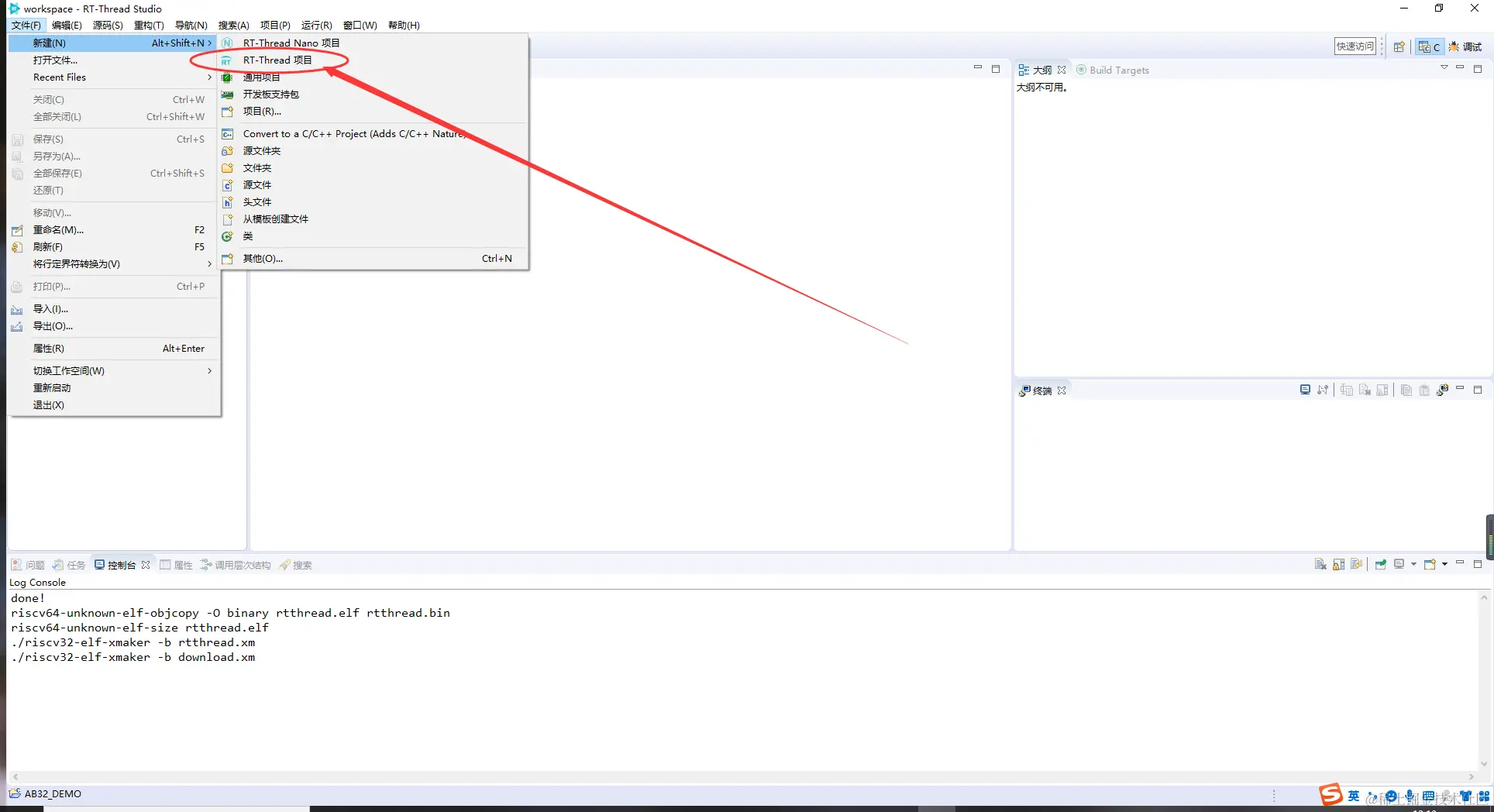The image size is (1494, 812).
Task: Switch to the Build Targets tab
Action: point(1113,70)
